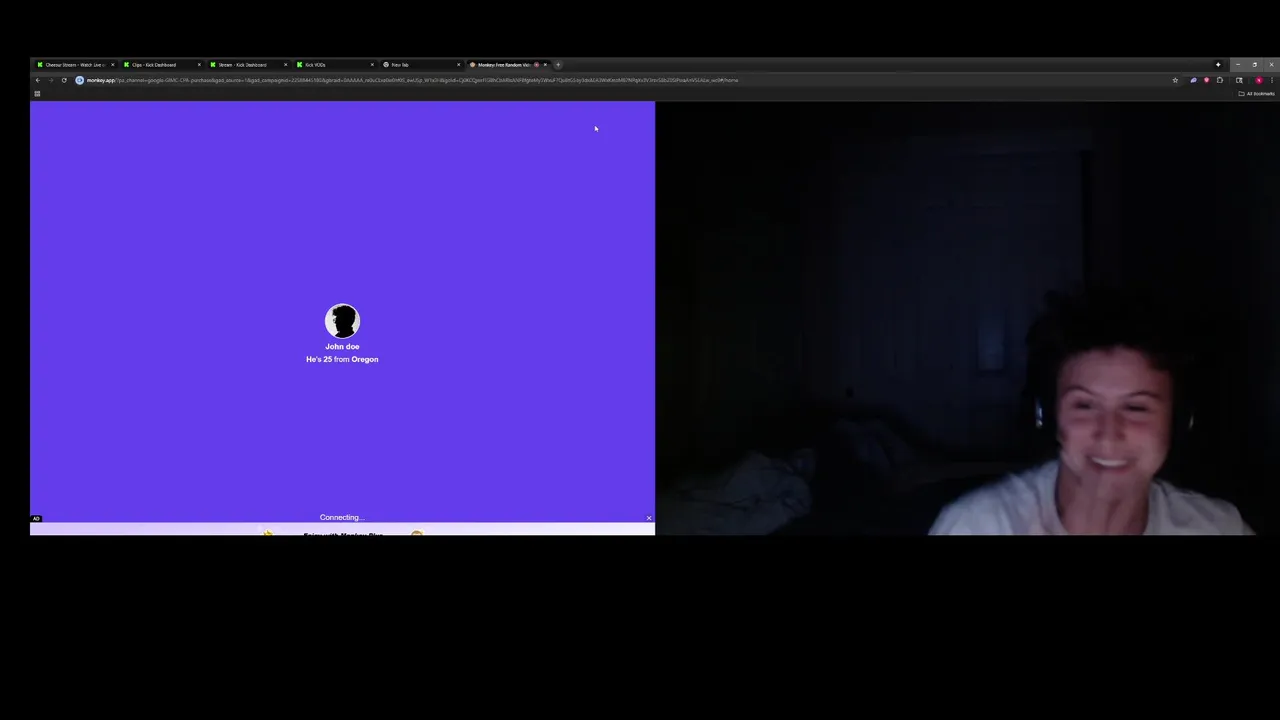Viewport: 1280px width, 720px height.
Task: Close the Stream - Kick Dashboard tab
Action: (285, 65)
